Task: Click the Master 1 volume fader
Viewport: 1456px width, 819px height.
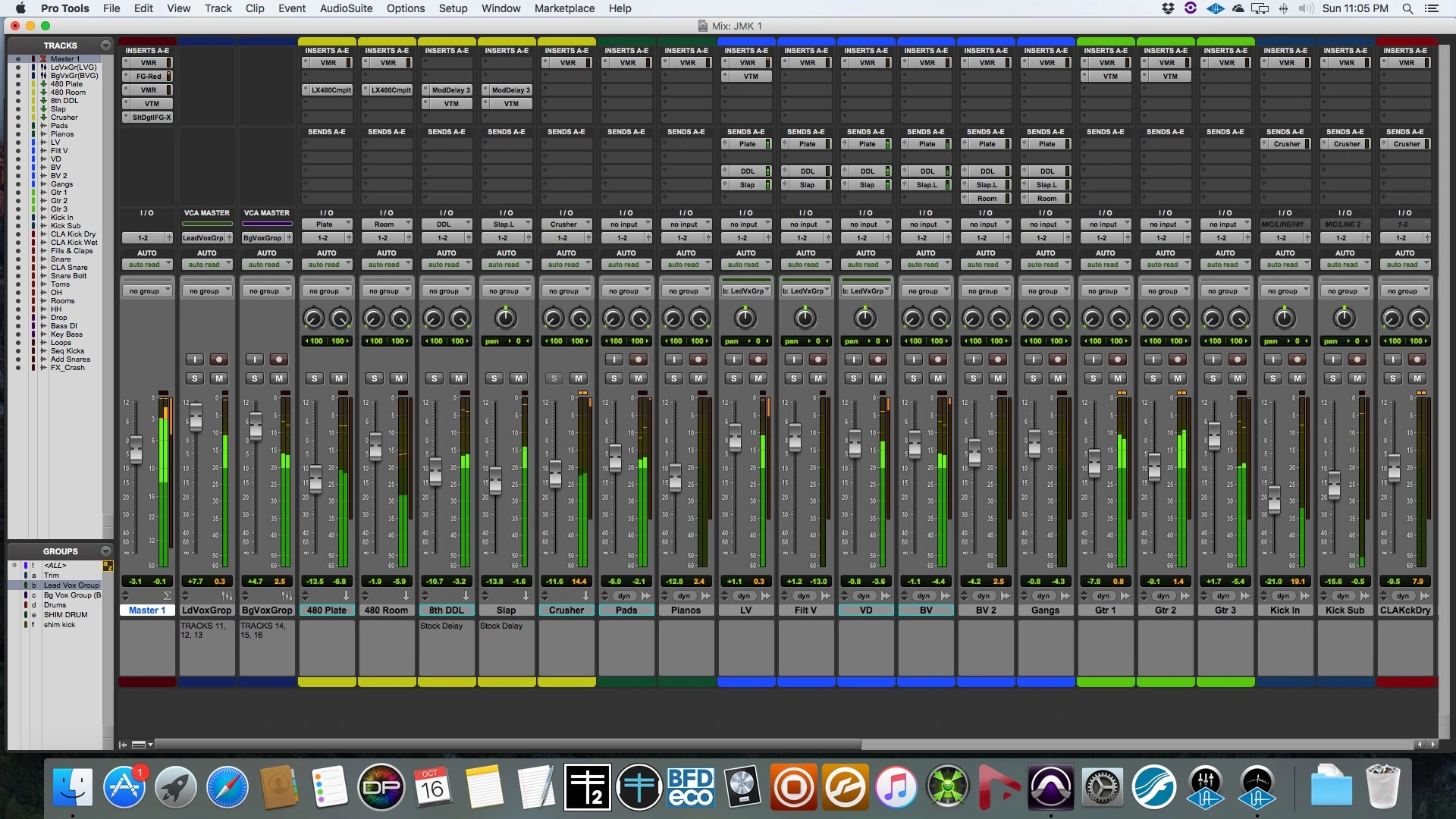Action: click(136, 449)
